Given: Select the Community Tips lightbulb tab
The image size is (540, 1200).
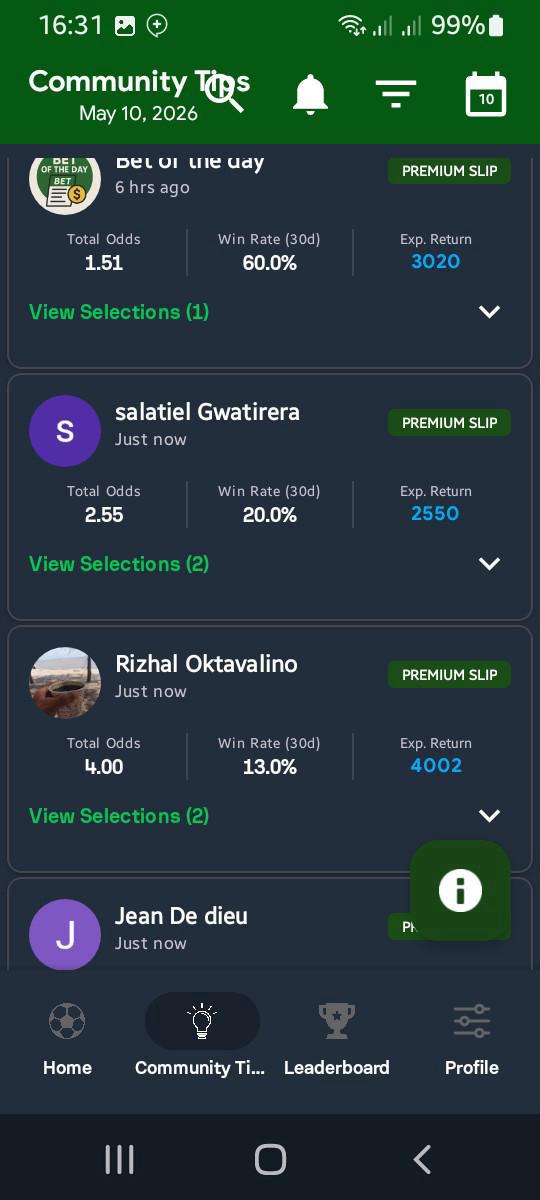Looking at the screenshot, I should coord(202,1040).
